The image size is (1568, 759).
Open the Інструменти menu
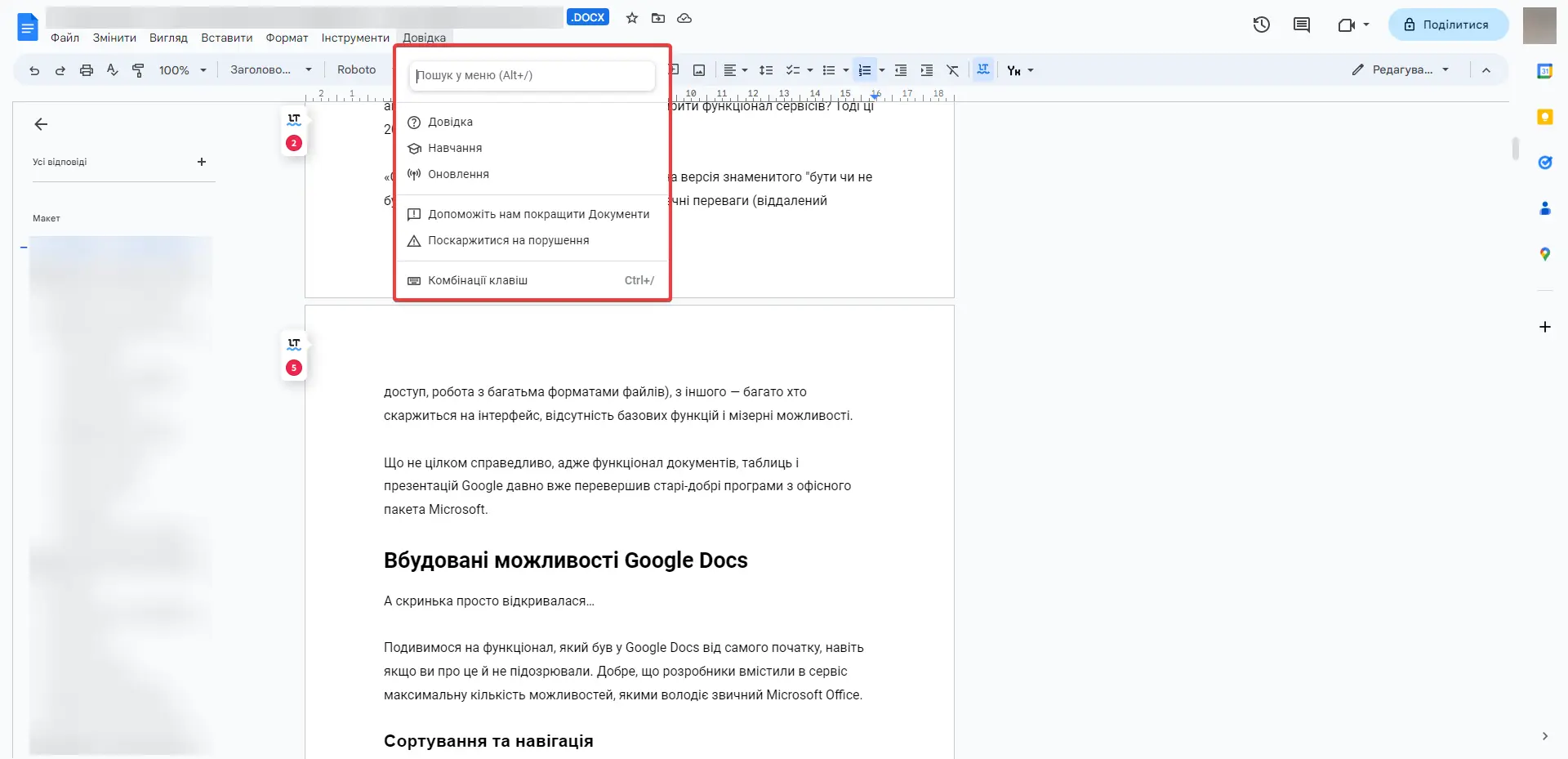click(355, 38)
